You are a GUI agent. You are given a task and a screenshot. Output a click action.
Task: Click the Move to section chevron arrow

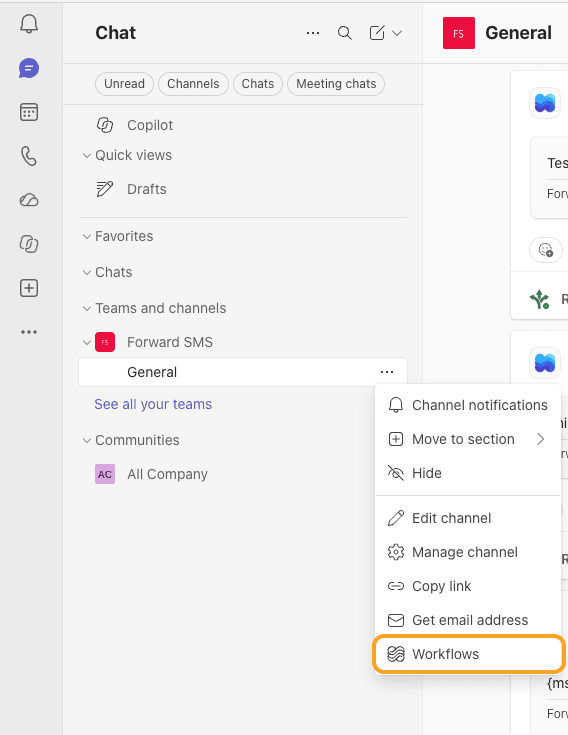[x=540, y=439]
